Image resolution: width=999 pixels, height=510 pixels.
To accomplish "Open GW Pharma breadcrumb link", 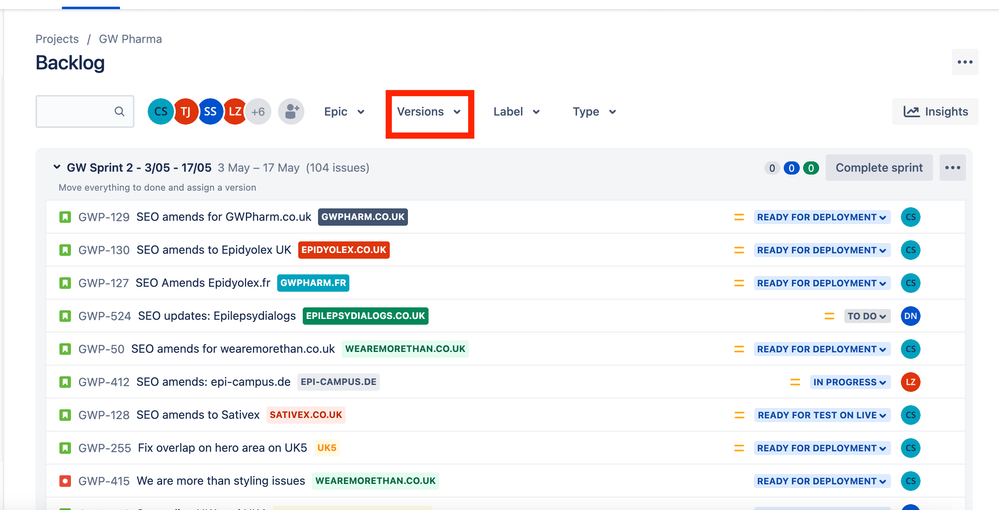I will 130,39.
